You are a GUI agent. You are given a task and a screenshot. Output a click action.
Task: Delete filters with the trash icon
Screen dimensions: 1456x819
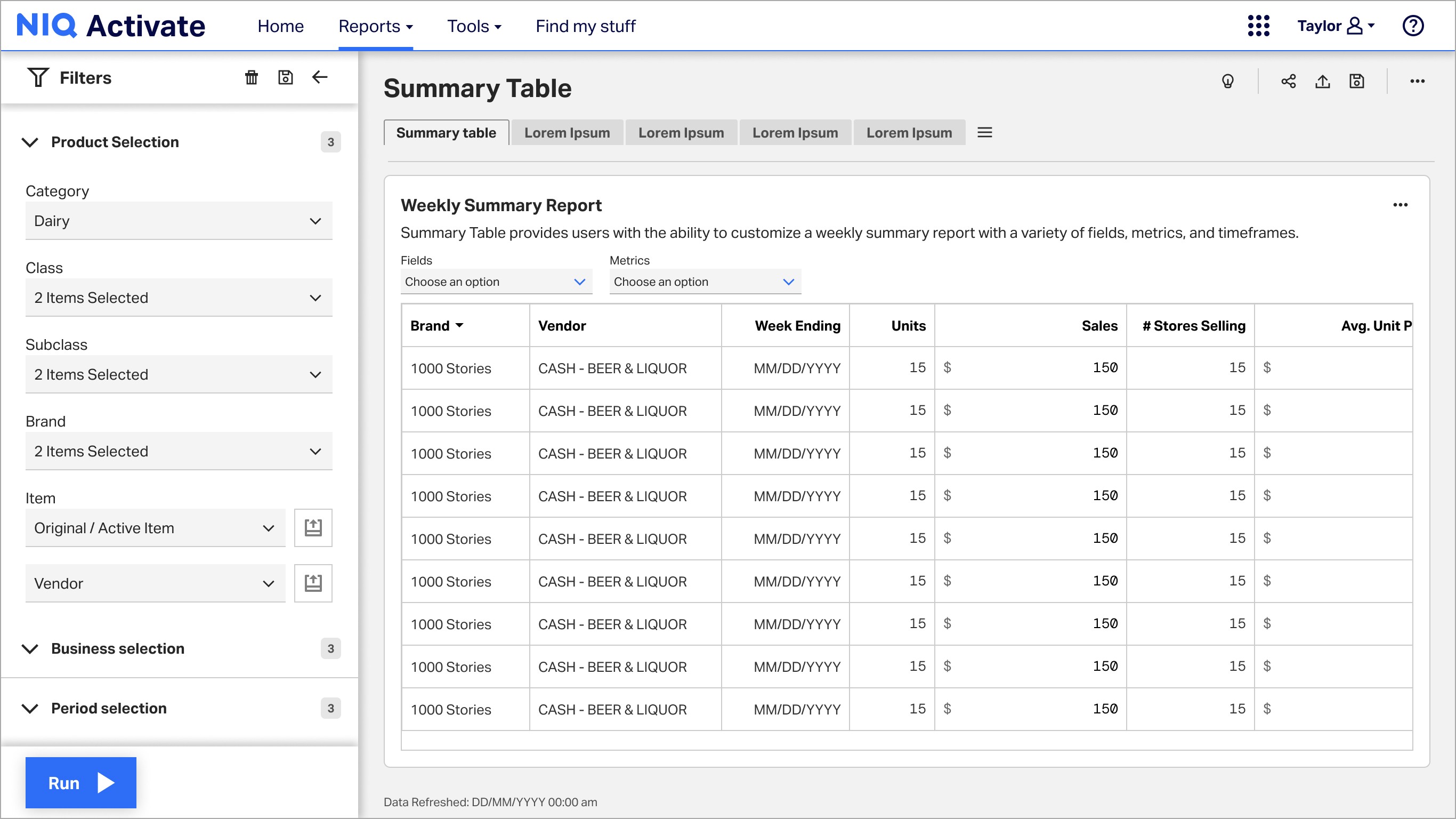coord(251,77)
